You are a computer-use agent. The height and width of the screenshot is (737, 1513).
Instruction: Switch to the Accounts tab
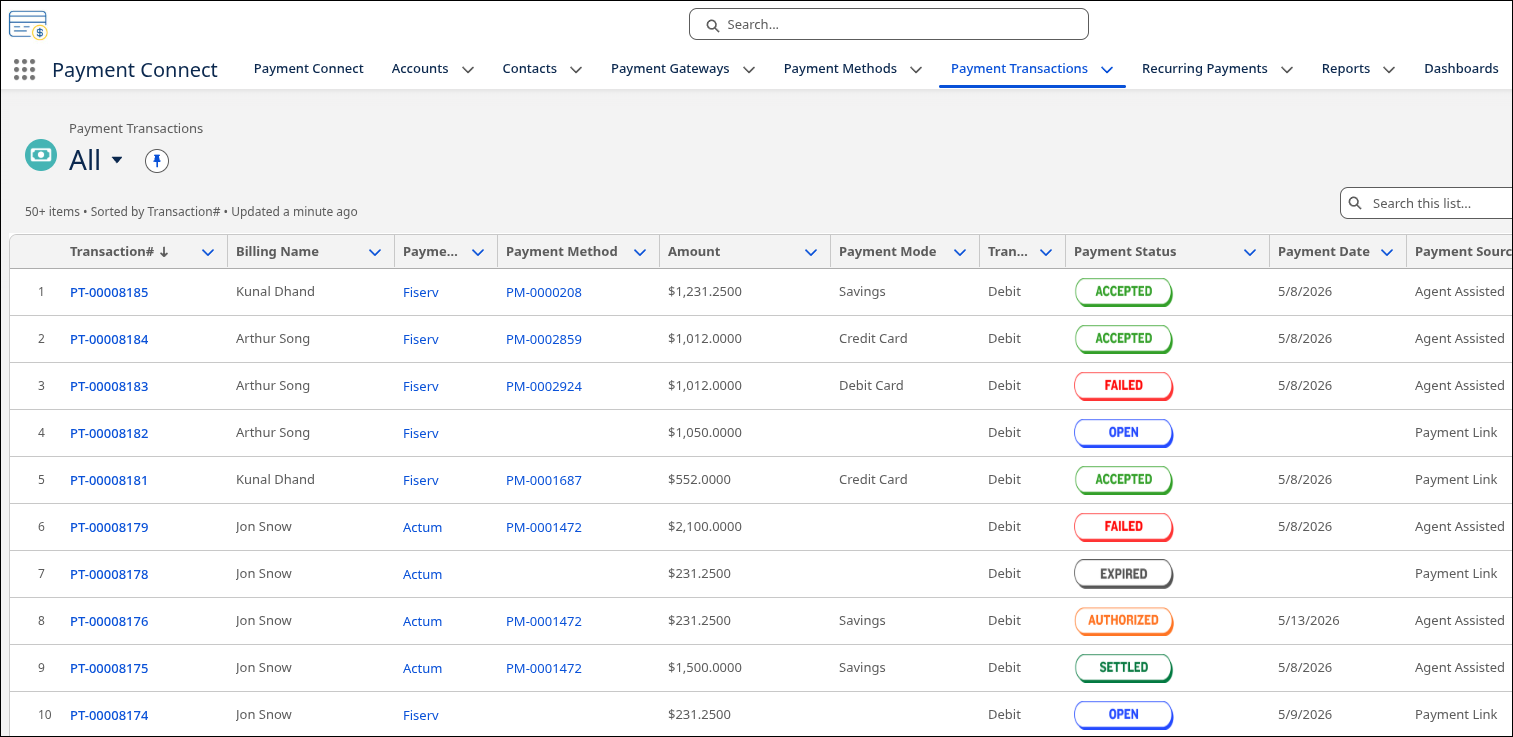coord(420,69)
